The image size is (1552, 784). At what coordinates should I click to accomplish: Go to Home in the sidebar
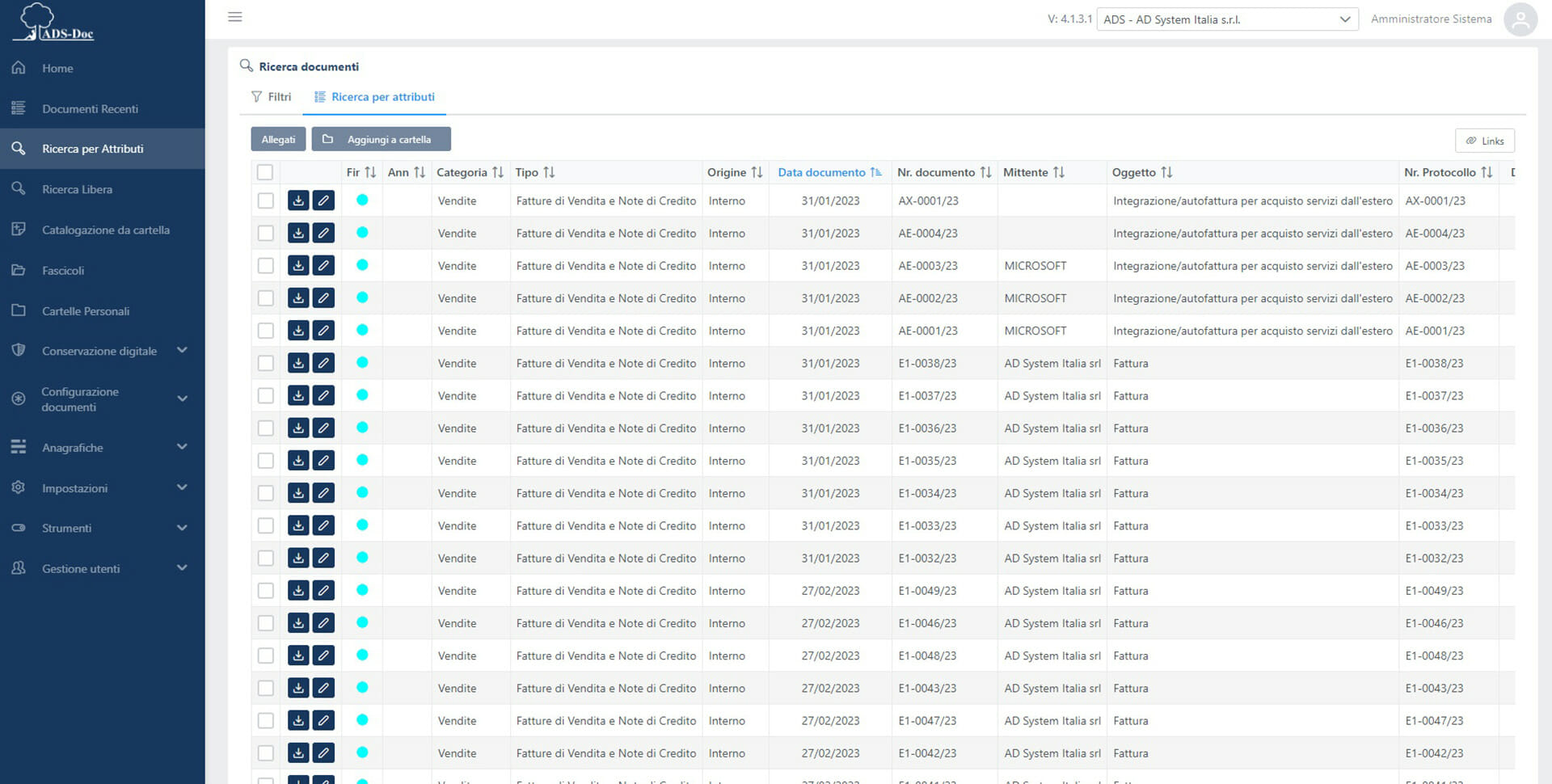click(102, 69)
